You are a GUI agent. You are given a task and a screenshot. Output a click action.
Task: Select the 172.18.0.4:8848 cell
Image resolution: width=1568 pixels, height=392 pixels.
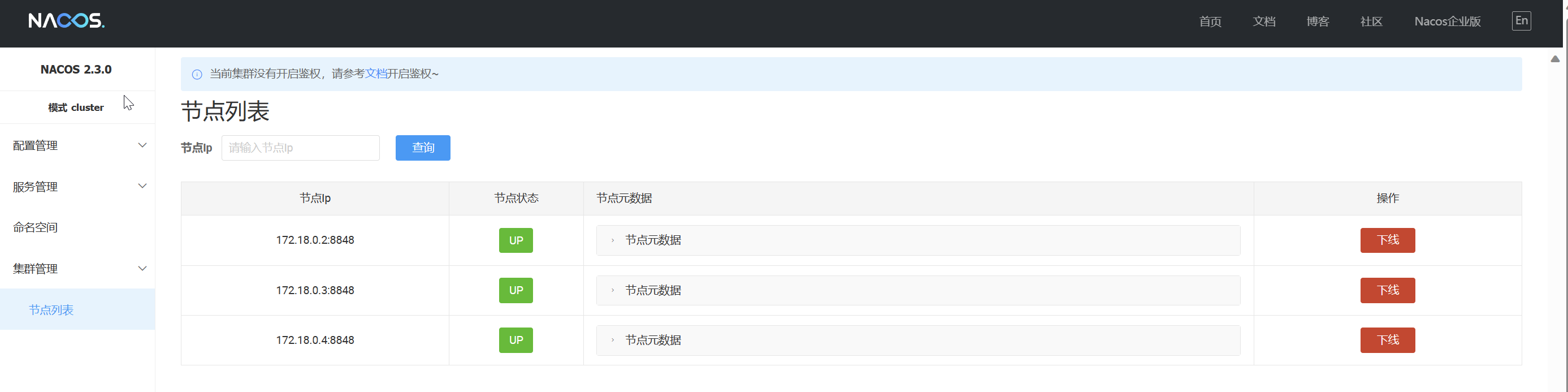point(315,341)
